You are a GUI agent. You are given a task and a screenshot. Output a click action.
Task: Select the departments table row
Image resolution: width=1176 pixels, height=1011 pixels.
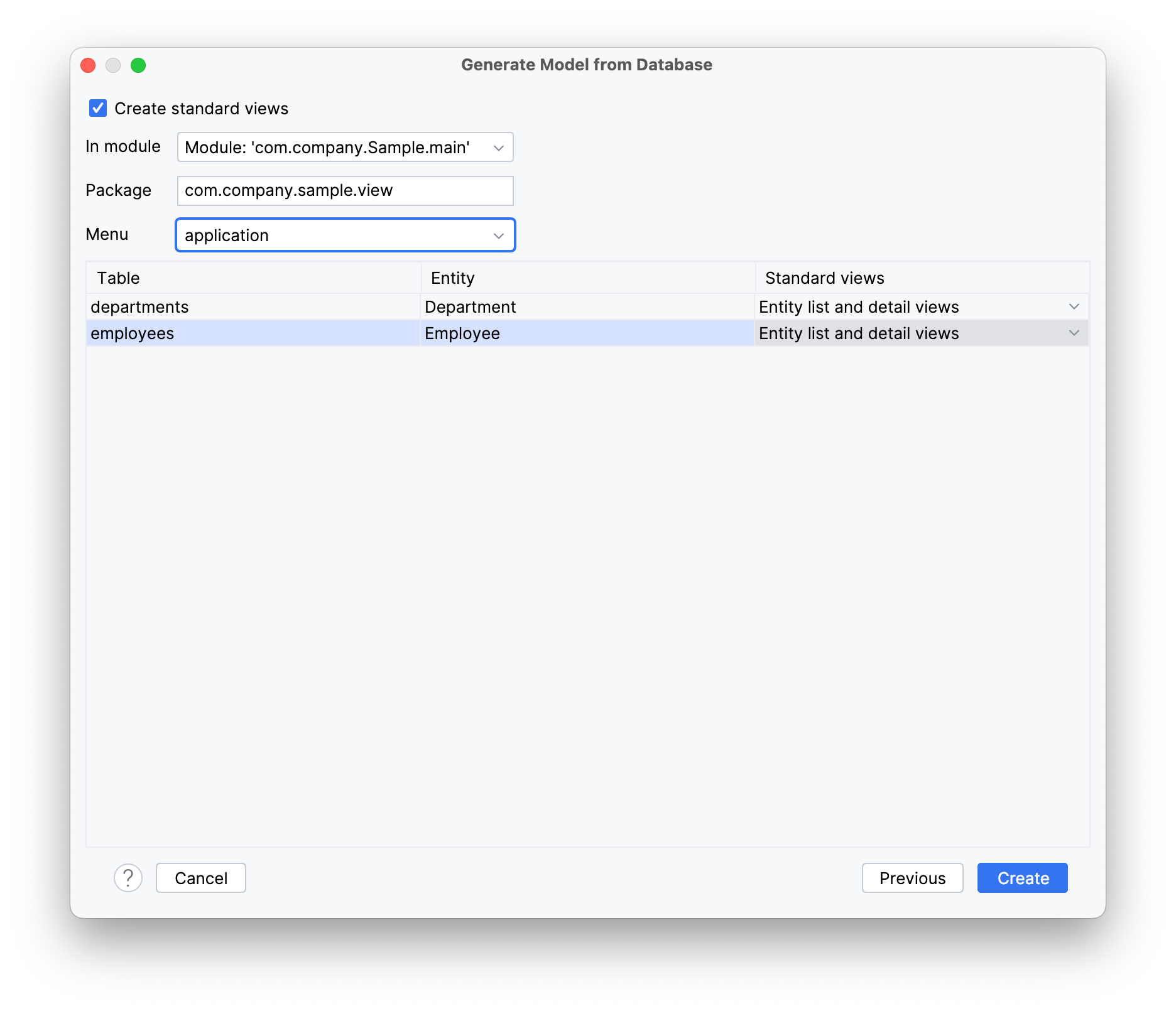[x=587, y=306]
